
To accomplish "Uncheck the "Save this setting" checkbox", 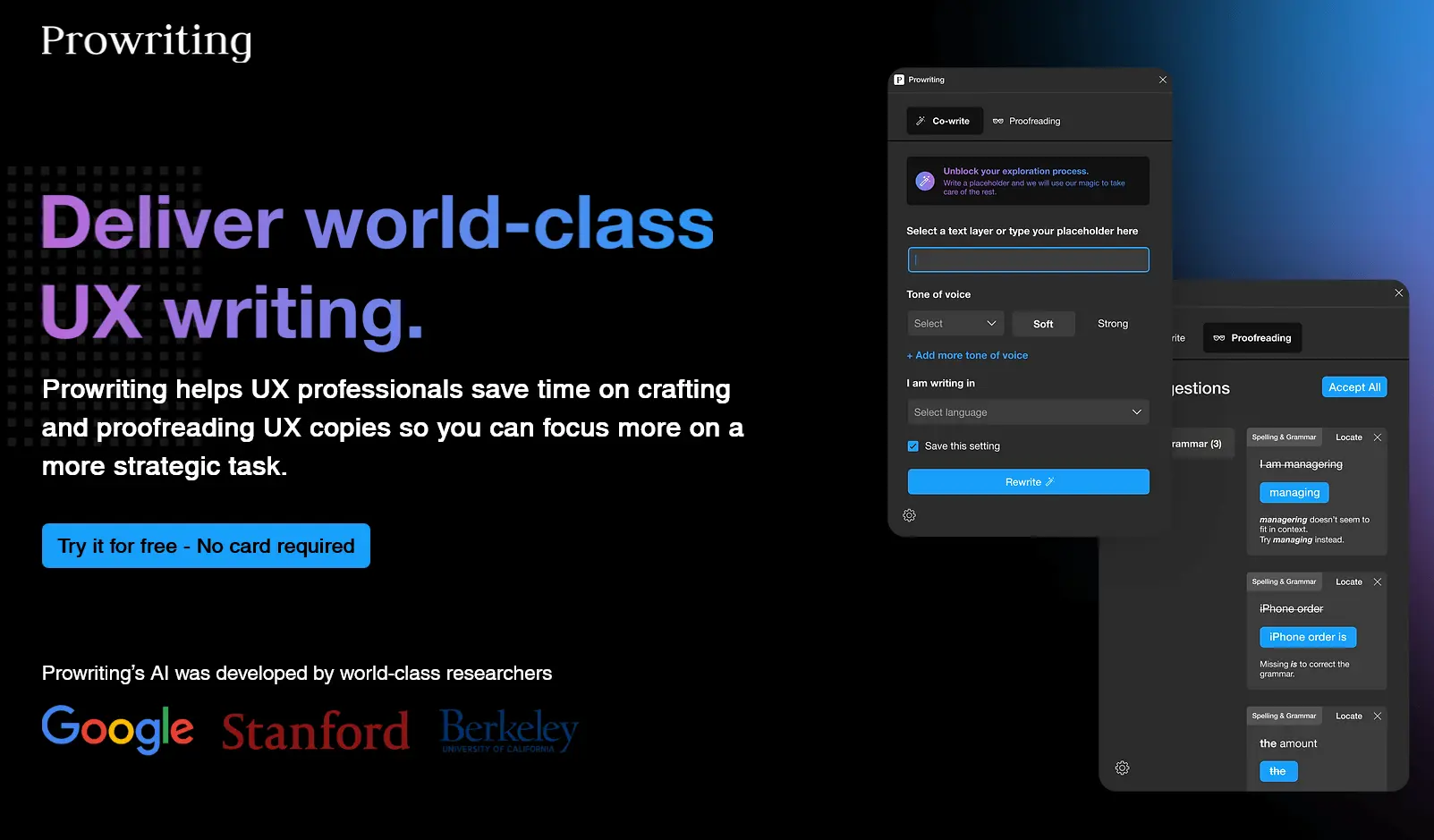I will tap(912, 445).
